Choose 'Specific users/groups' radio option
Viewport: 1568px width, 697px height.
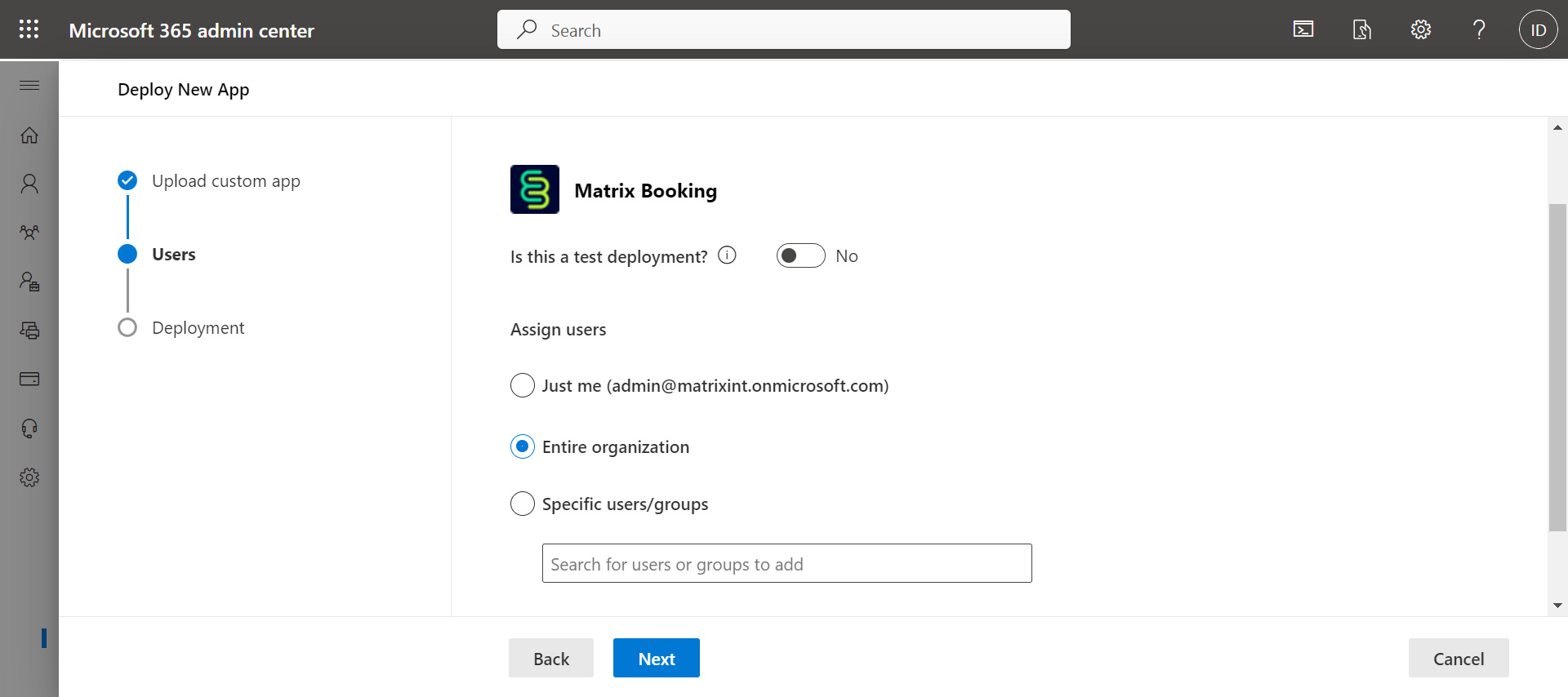[523, 504]
